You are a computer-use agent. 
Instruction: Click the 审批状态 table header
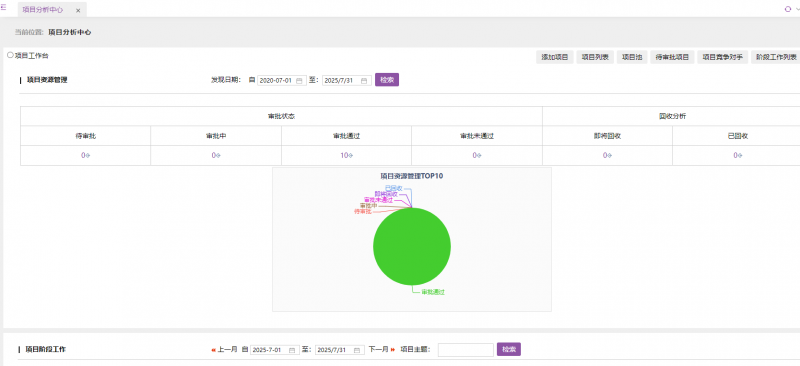click(281, 116)
